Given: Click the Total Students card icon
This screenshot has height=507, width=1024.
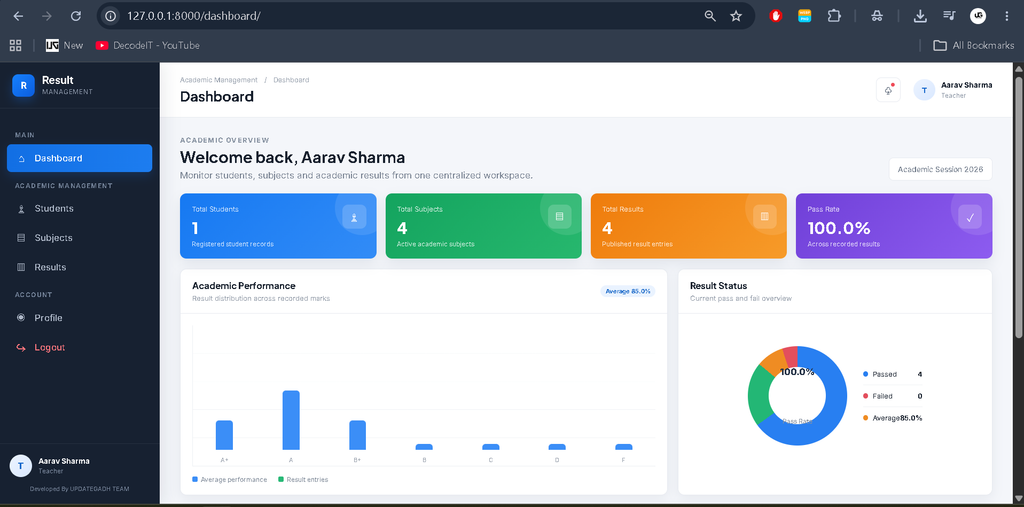Looking at the screenshot, I should click(354, 217).
